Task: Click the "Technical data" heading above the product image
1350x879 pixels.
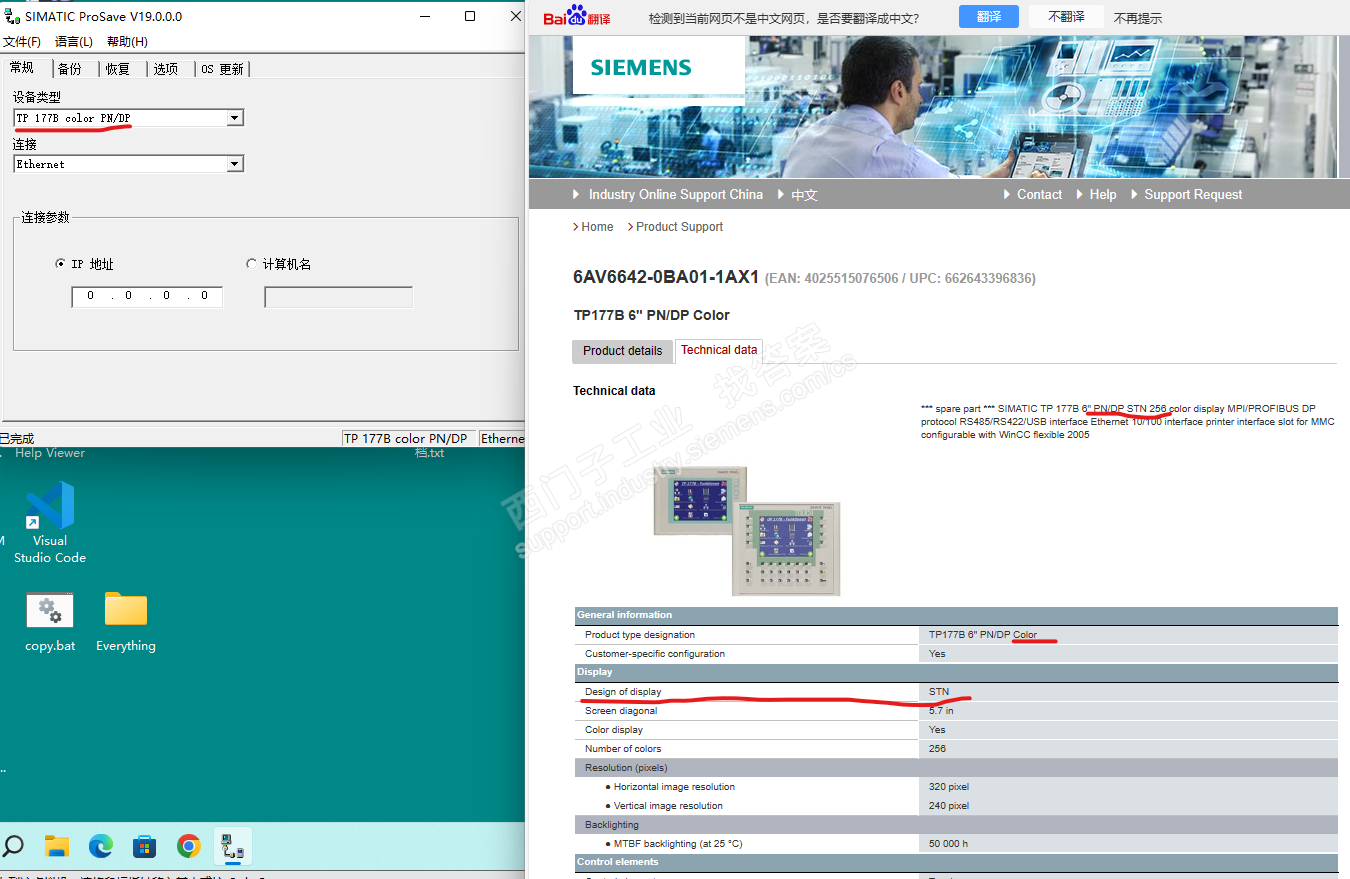Action: click(x=614, y=391)
